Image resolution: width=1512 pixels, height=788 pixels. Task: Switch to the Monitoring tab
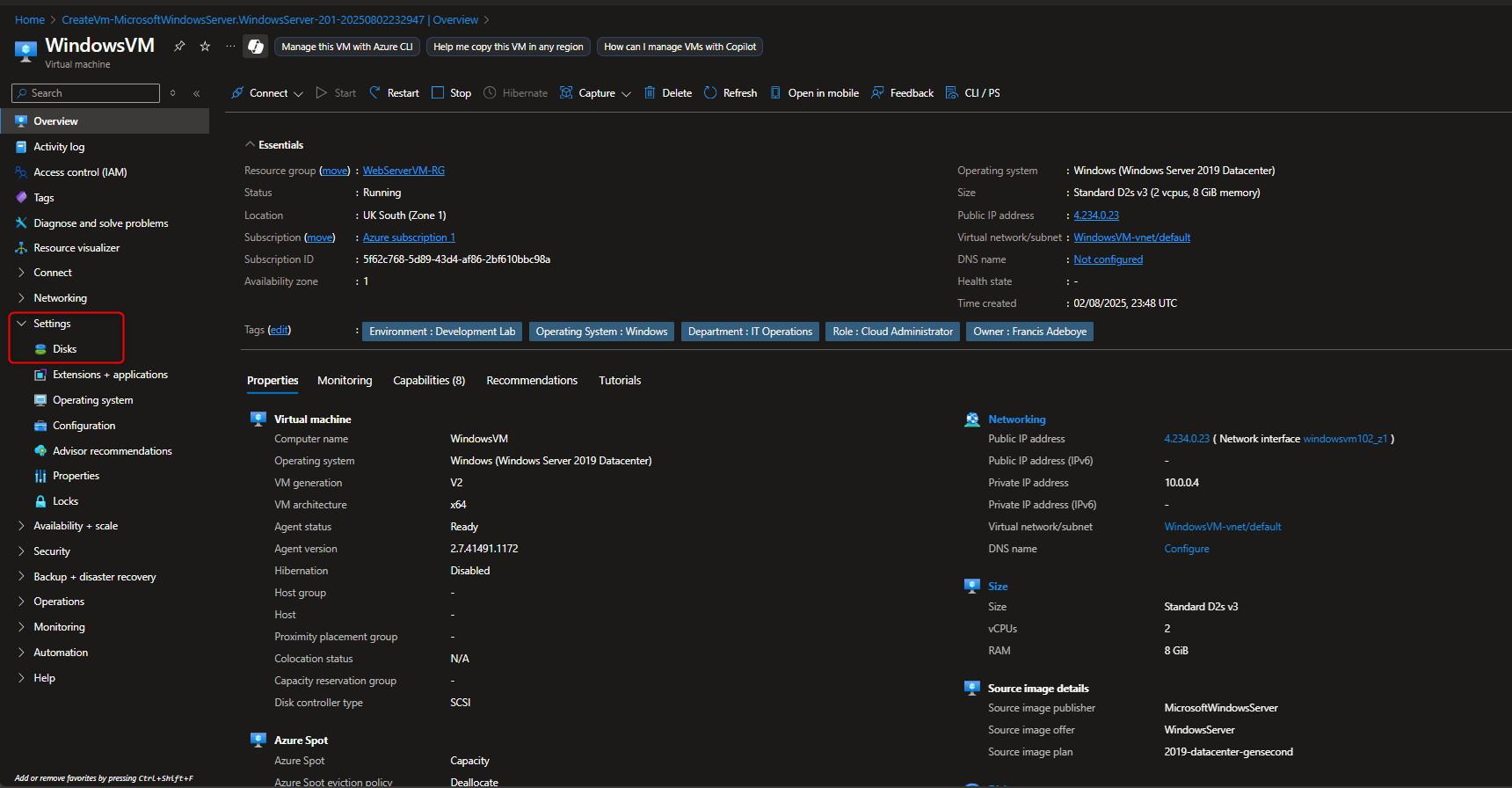(345, 381)
